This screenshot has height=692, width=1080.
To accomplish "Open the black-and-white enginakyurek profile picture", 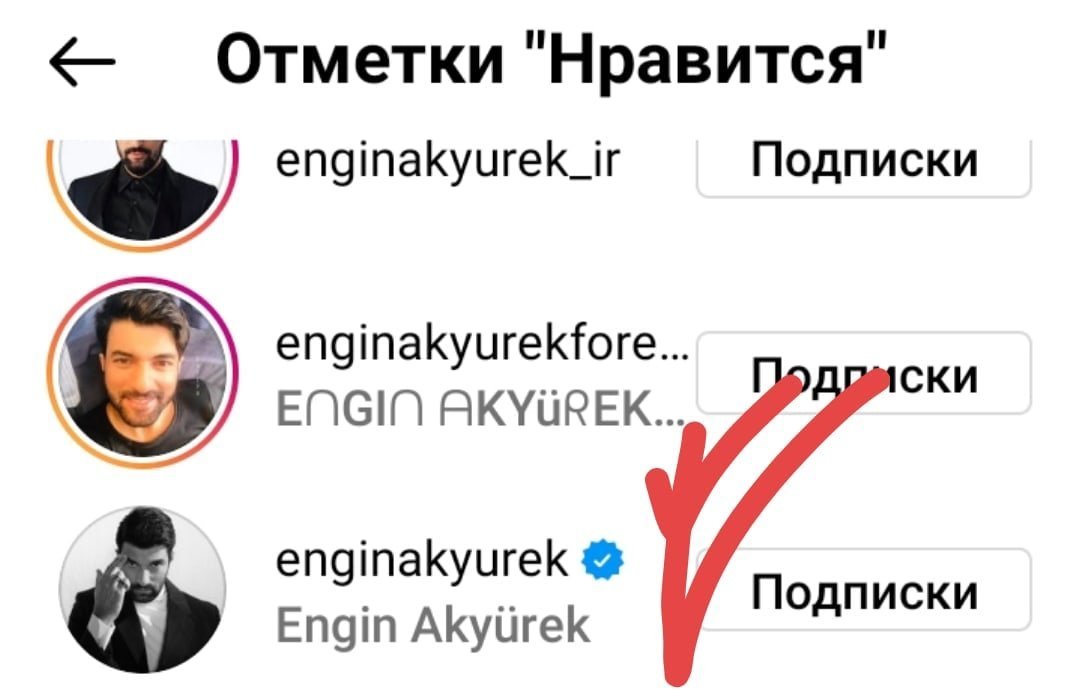I will point(143,590).
